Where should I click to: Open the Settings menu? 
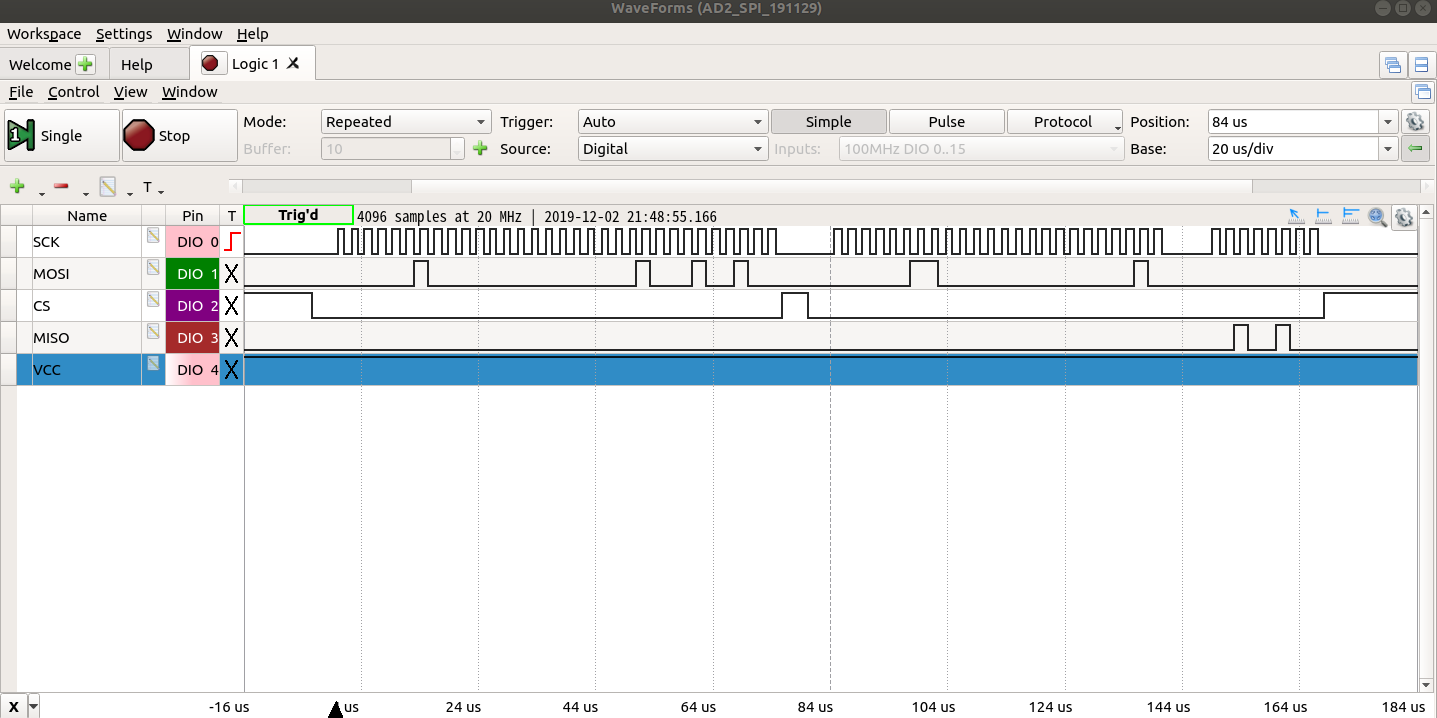(x=124, y=34)
